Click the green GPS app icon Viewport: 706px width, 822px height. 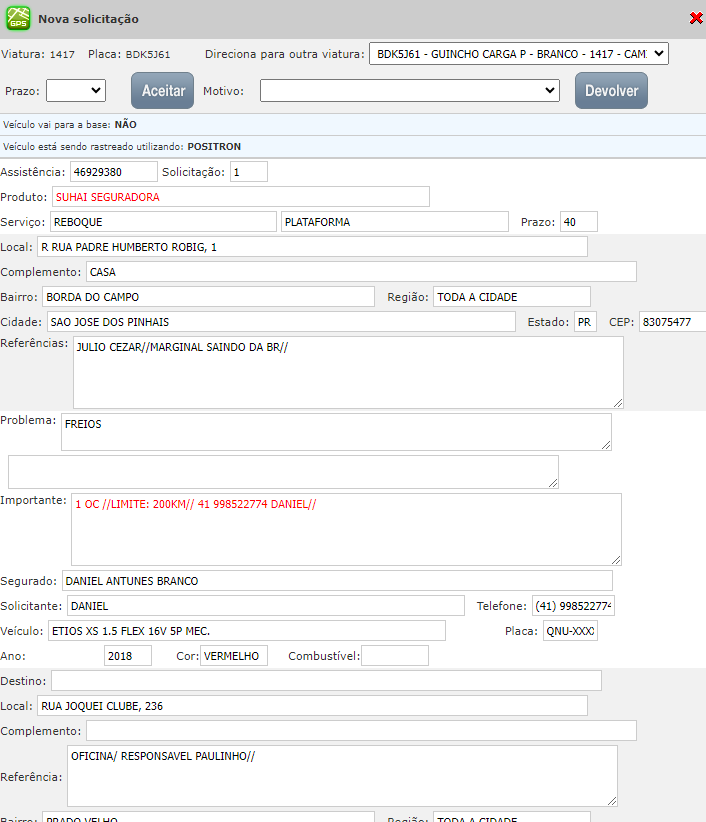point(18,19)
